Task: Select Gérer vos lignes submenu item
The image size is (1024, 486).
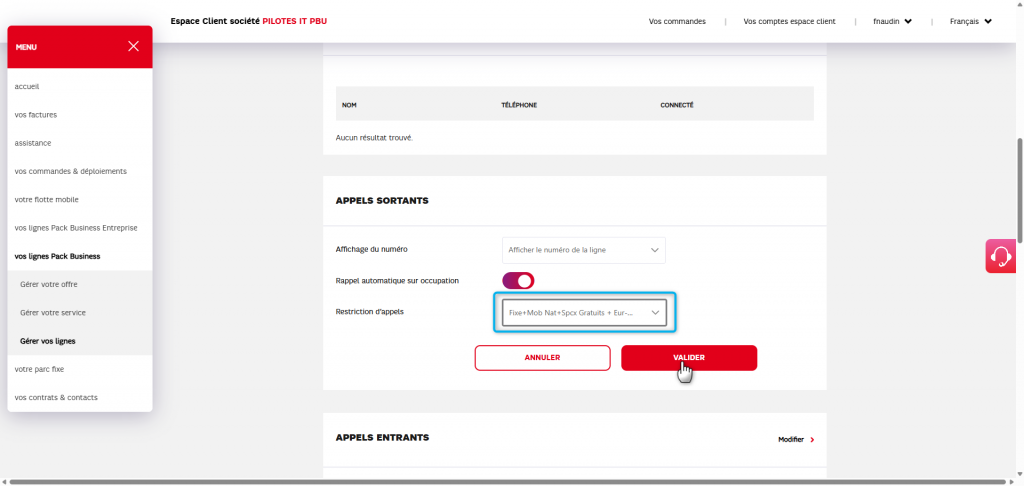Action: pyautogui.click(x=48, y=341)
